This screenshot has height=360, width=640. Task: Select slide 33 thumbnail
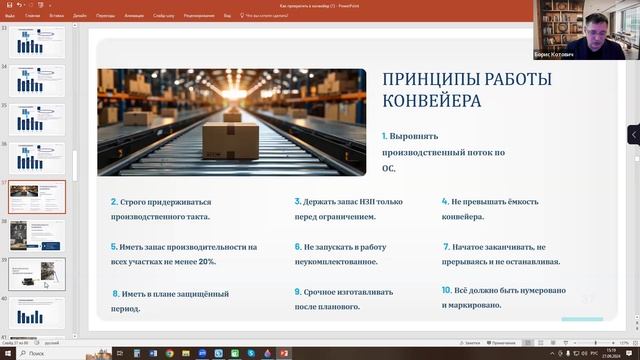tap(37, 42)
